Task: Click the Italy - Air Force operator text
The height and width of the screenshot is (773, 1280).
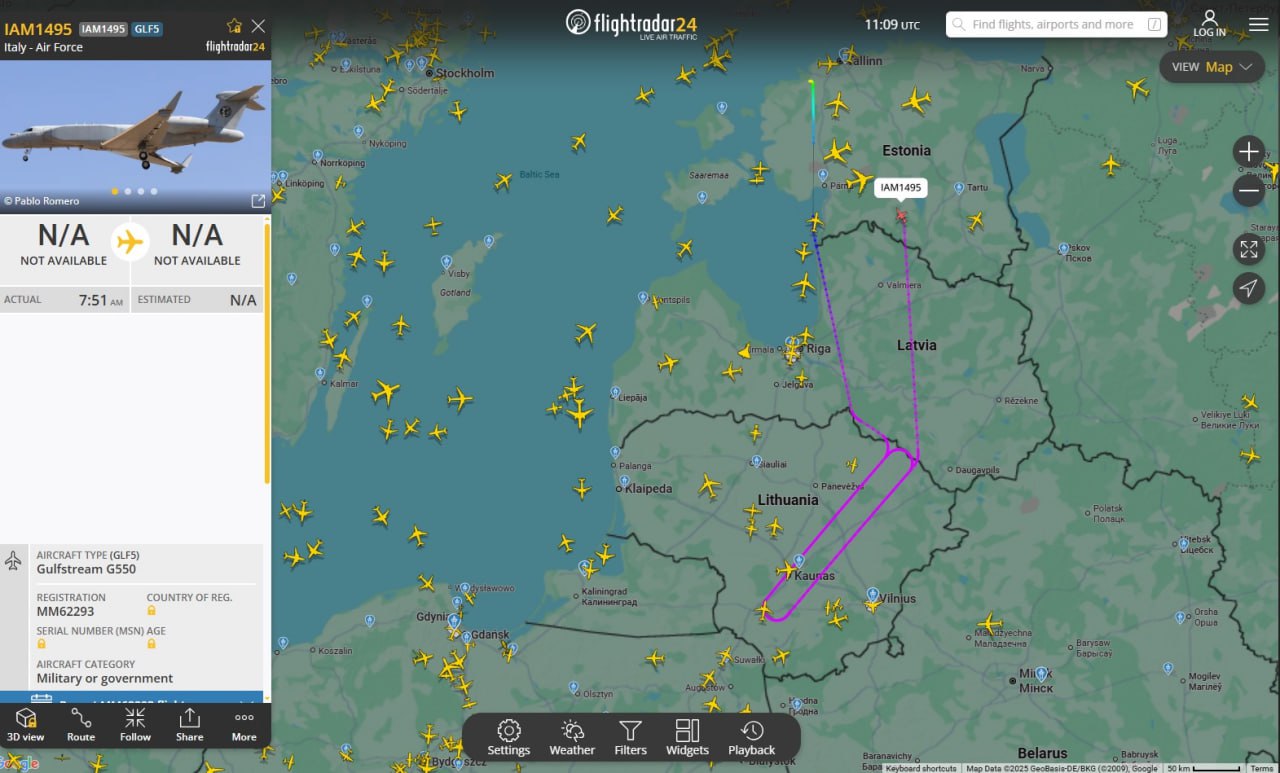Action: tap(43, 47)
